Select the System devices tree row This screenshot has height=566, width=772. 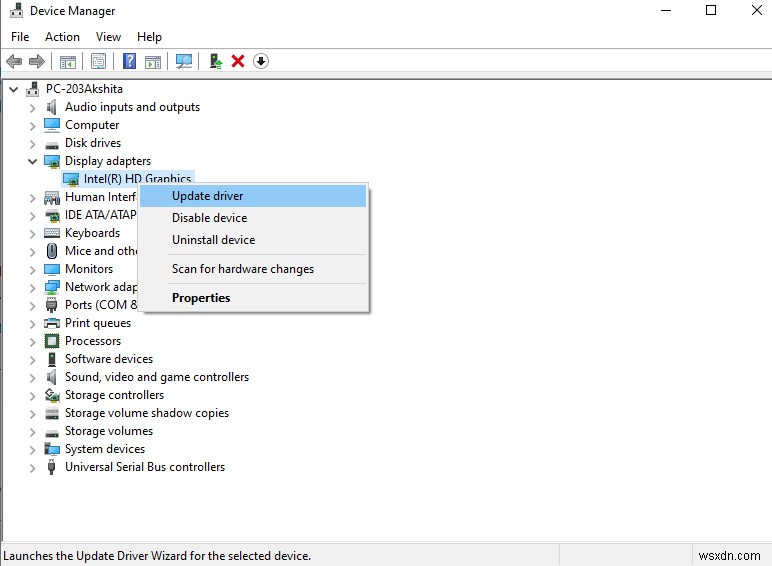click(x=105, y=449)
